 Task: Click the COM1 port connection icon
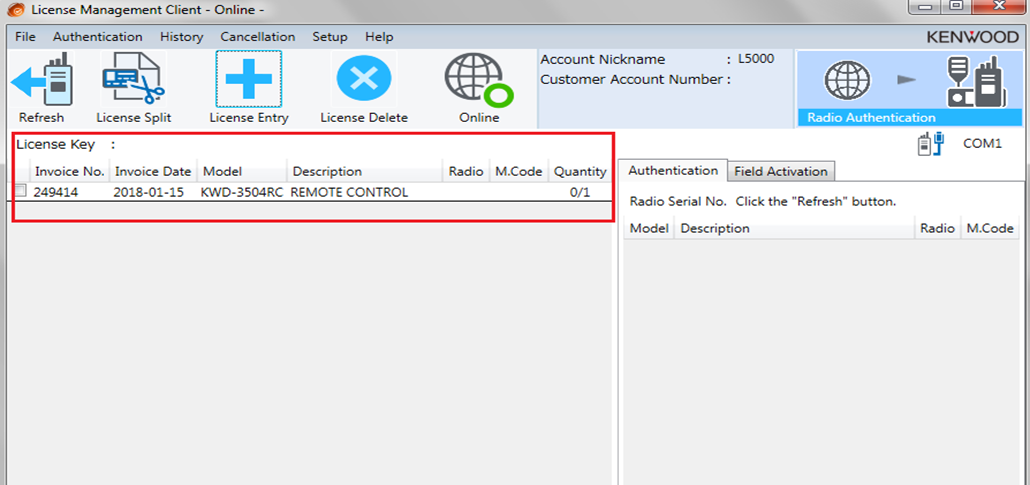(931, 144)
